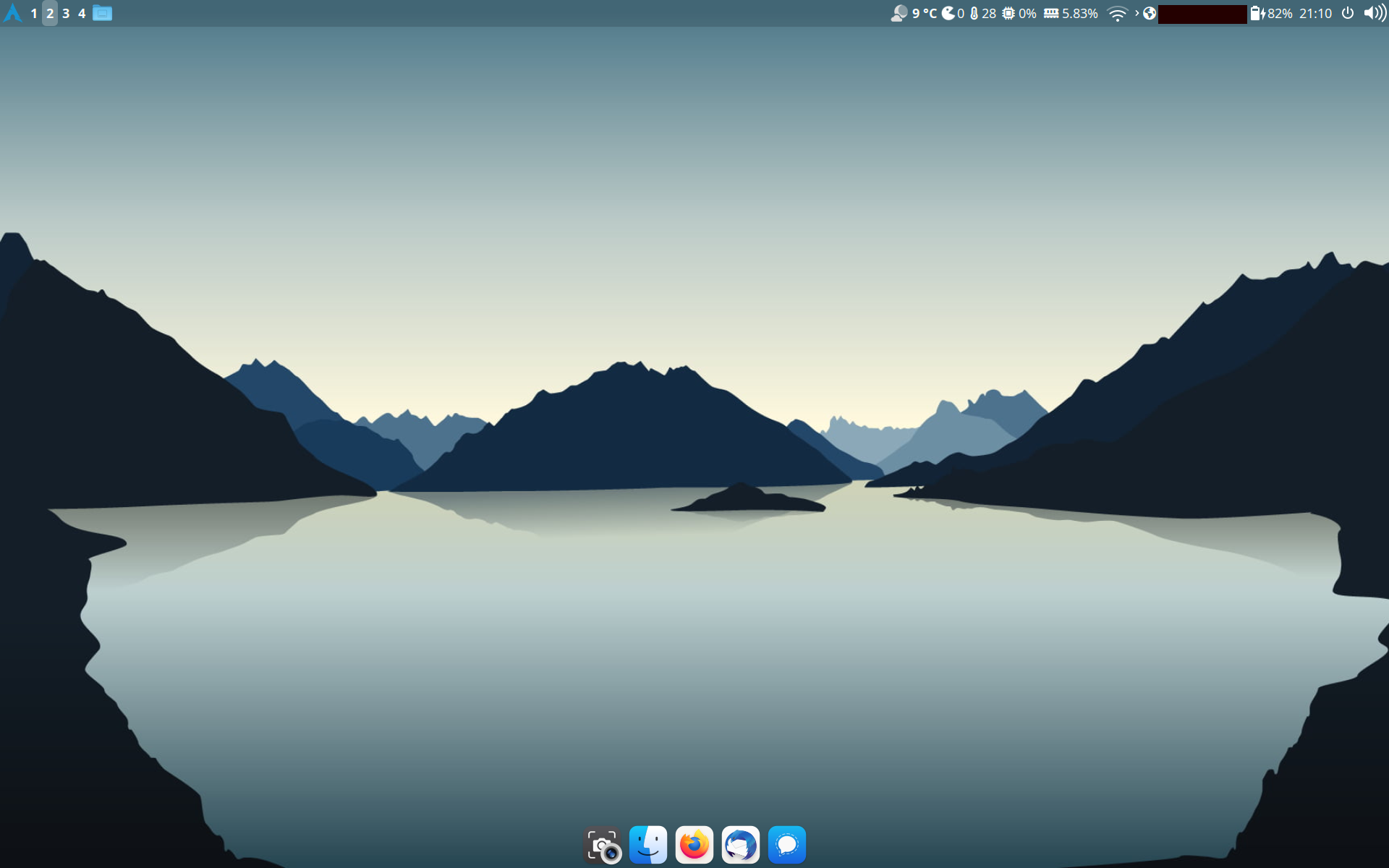1389x868 pixels.
Task: Click the battery charging icon
Action: coord(1257,13)
